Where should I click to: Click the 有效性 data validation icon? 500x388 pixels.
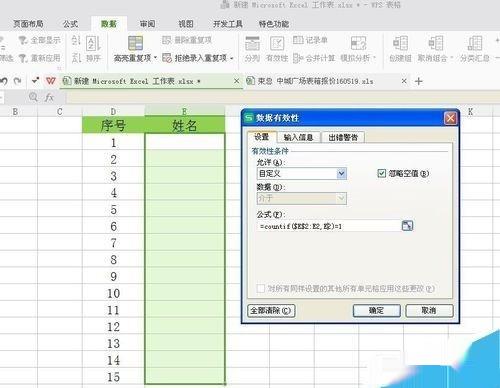click(277, 44)
